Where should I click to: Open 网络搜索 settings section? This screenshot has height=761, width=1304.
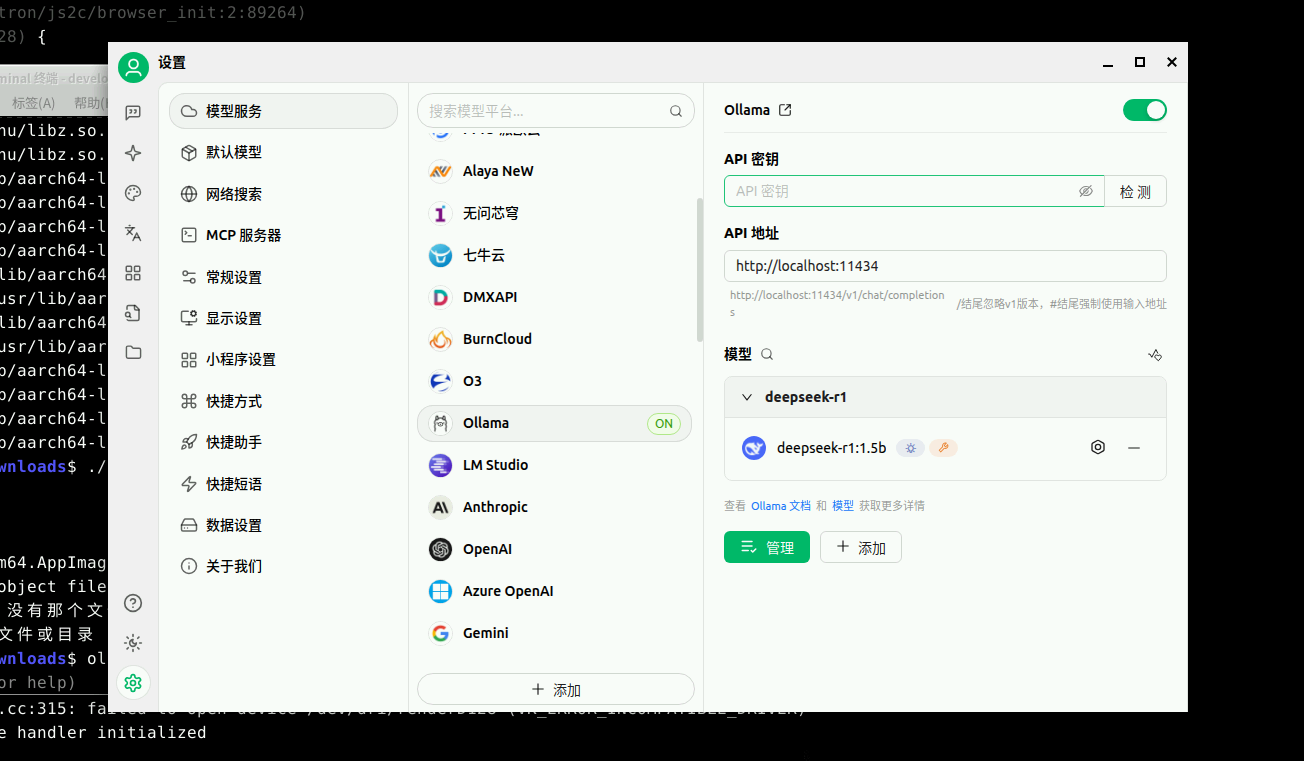(284, 194)
